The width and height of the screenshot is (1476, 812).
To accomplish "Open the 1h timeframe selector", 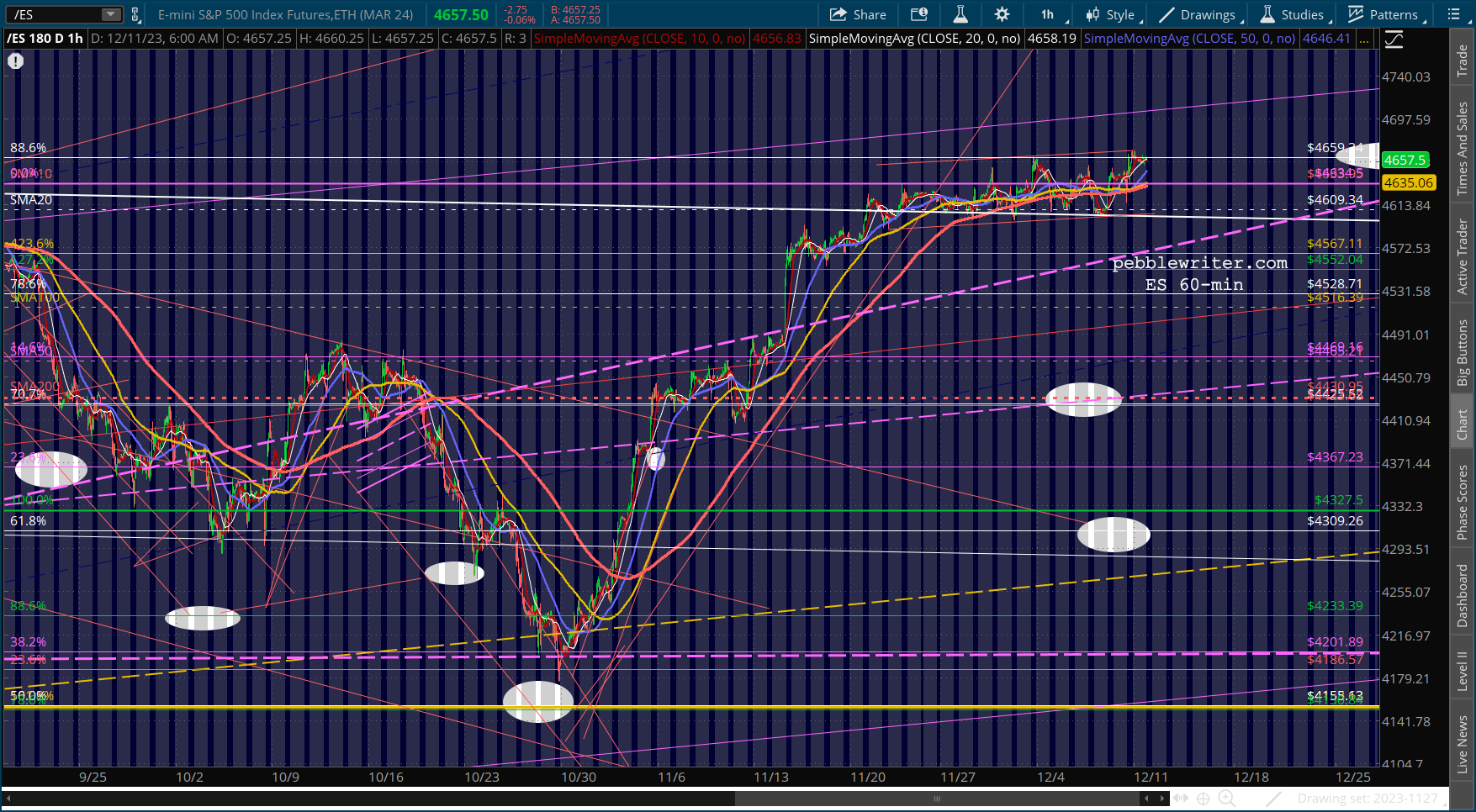I will click(1048, 14).
